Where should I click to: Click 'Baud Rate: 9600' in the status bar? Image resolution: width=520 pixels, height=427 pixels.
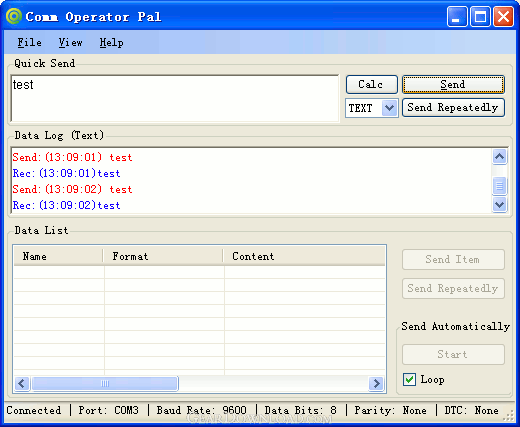(202, 410)
